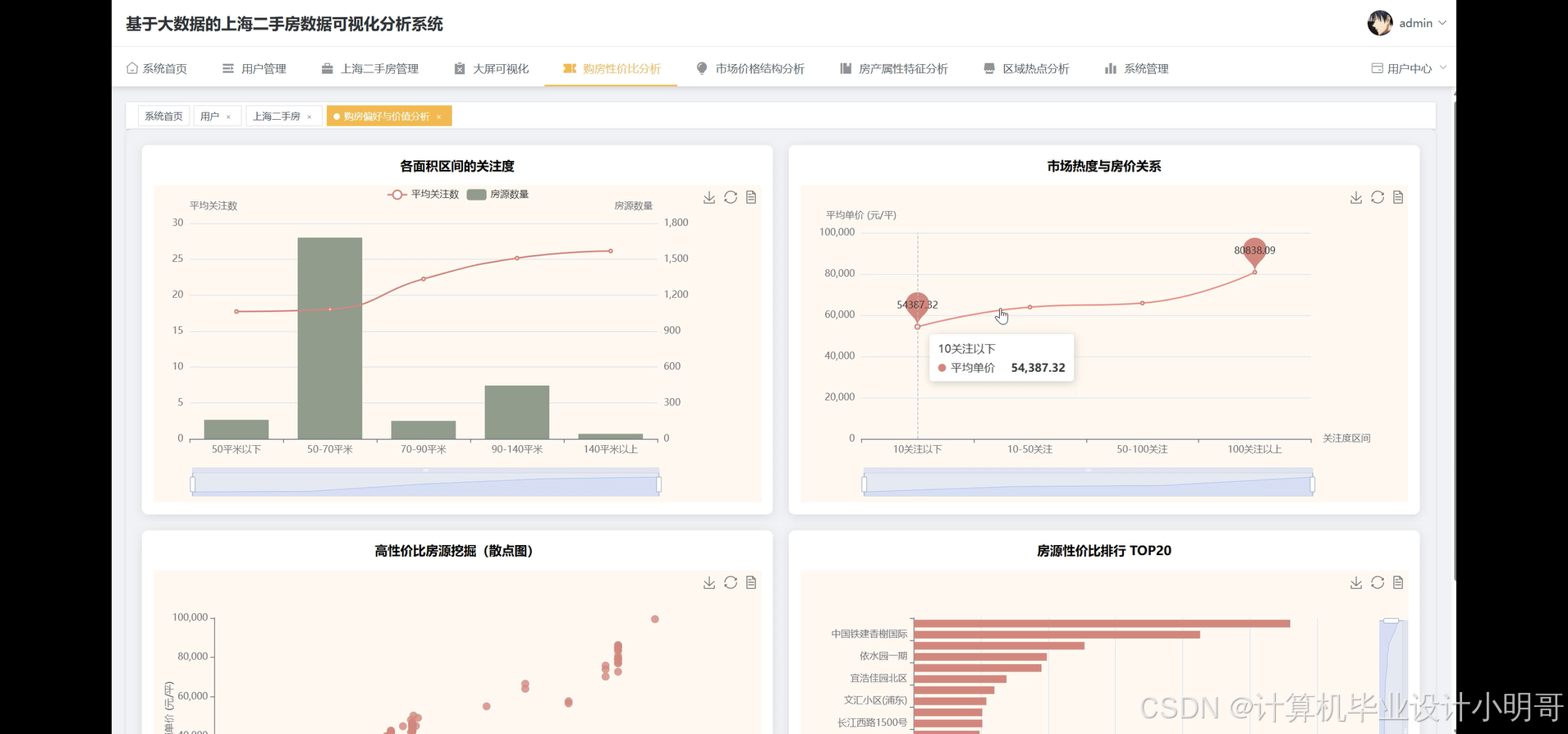The width and height of the screenshot is (1568, 734).
Task: Click the 用户中心 window icon
Action: tap(1378, 68)
